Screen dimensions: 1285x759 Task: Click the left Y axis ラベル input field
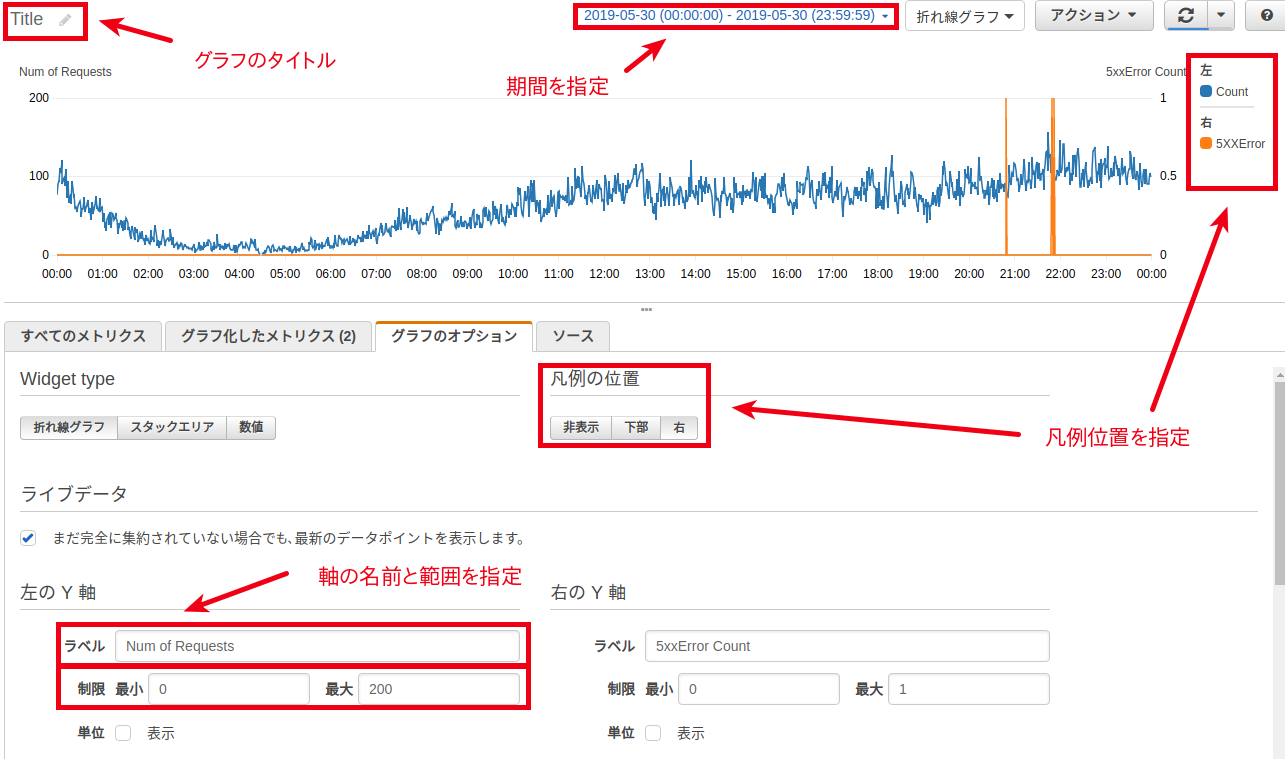[317, 646]
